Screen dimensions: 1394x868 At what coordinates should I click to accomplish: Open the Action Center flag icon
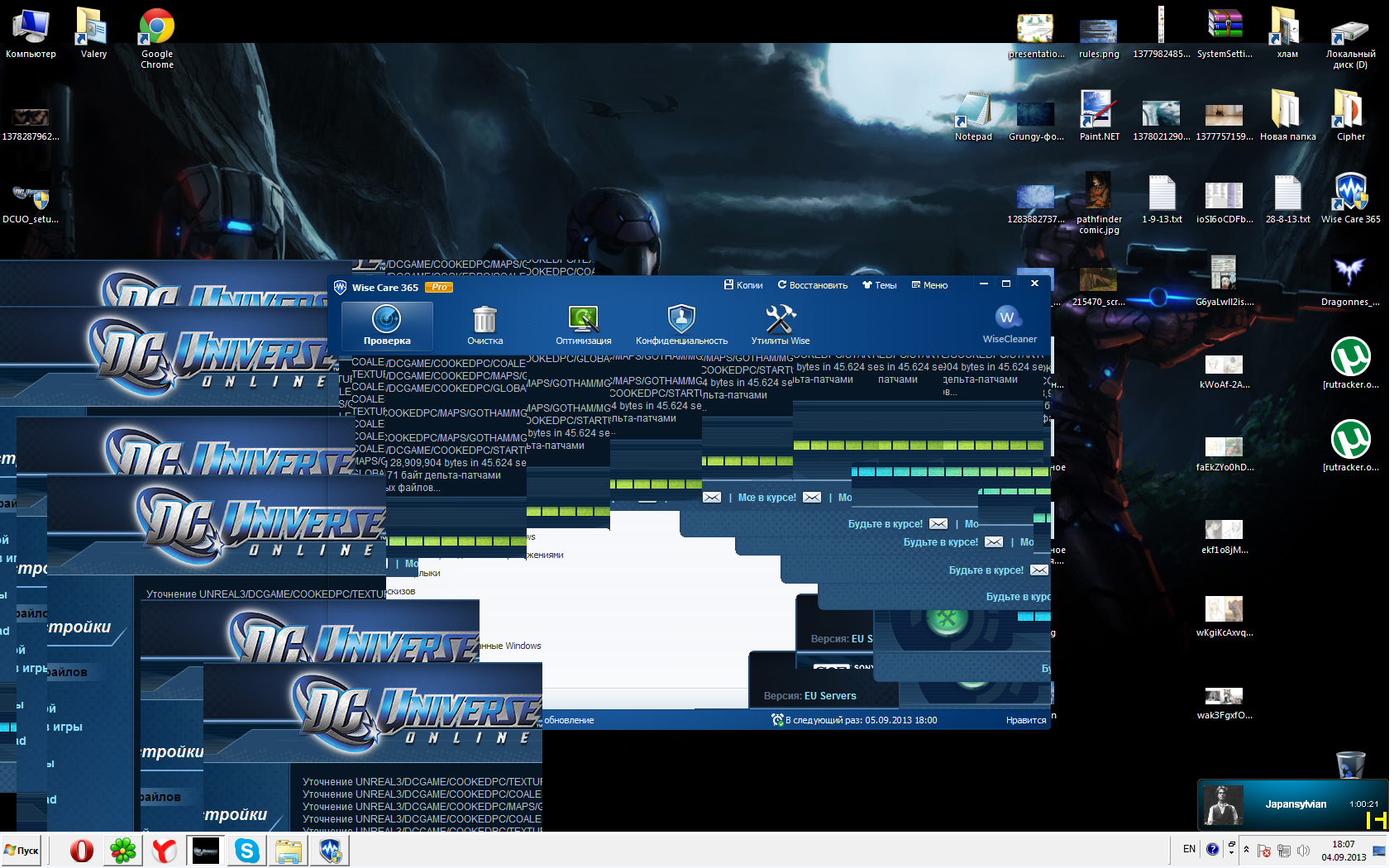point(1263,851)
